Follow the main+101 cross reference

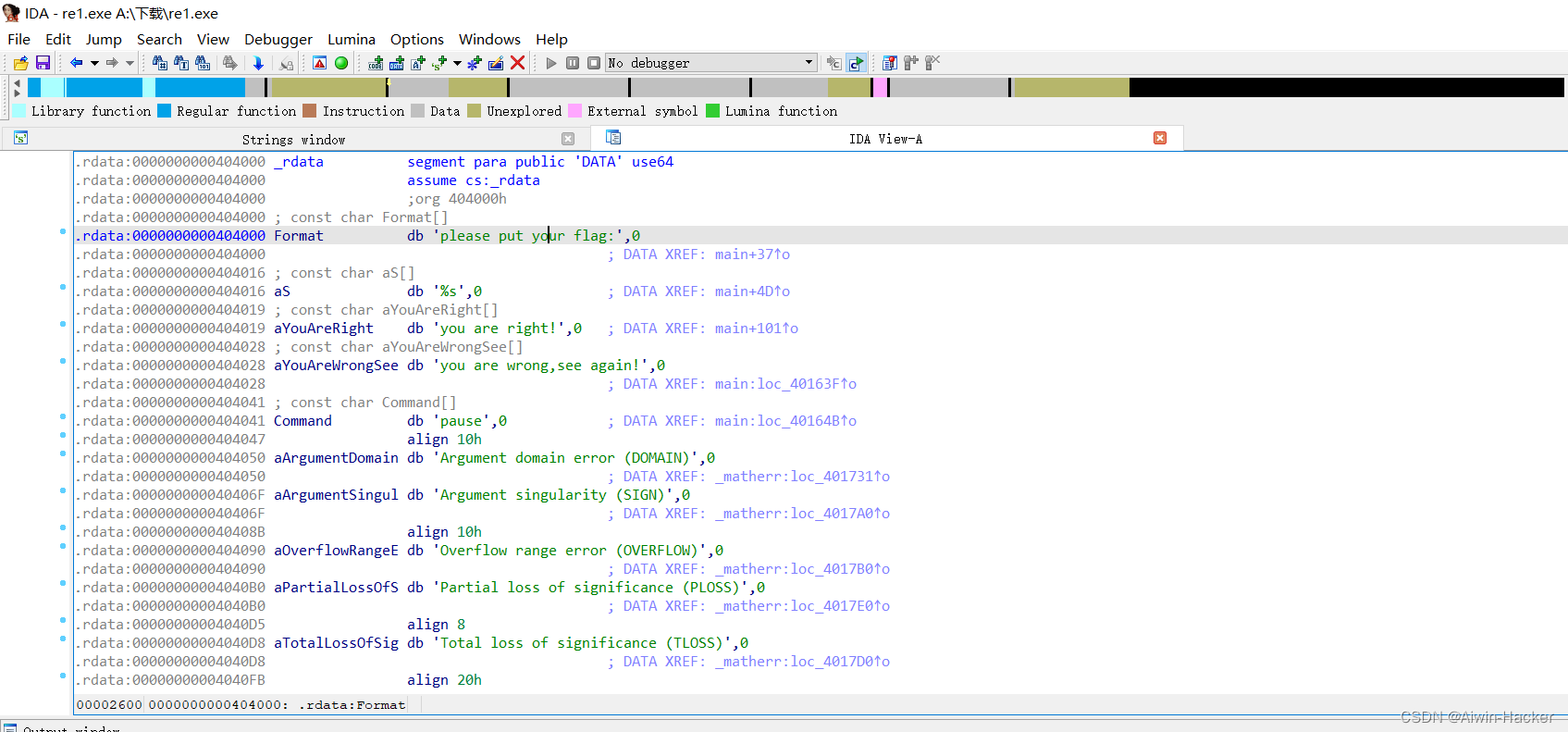[x=756, y=329]
